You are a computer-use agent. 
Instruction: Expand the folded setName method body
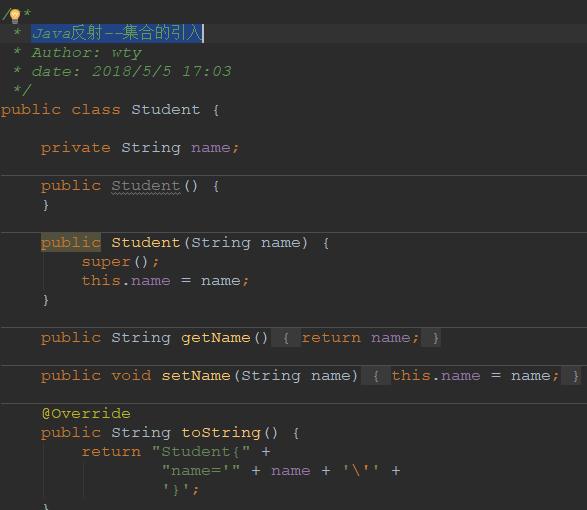pos(375,376)
